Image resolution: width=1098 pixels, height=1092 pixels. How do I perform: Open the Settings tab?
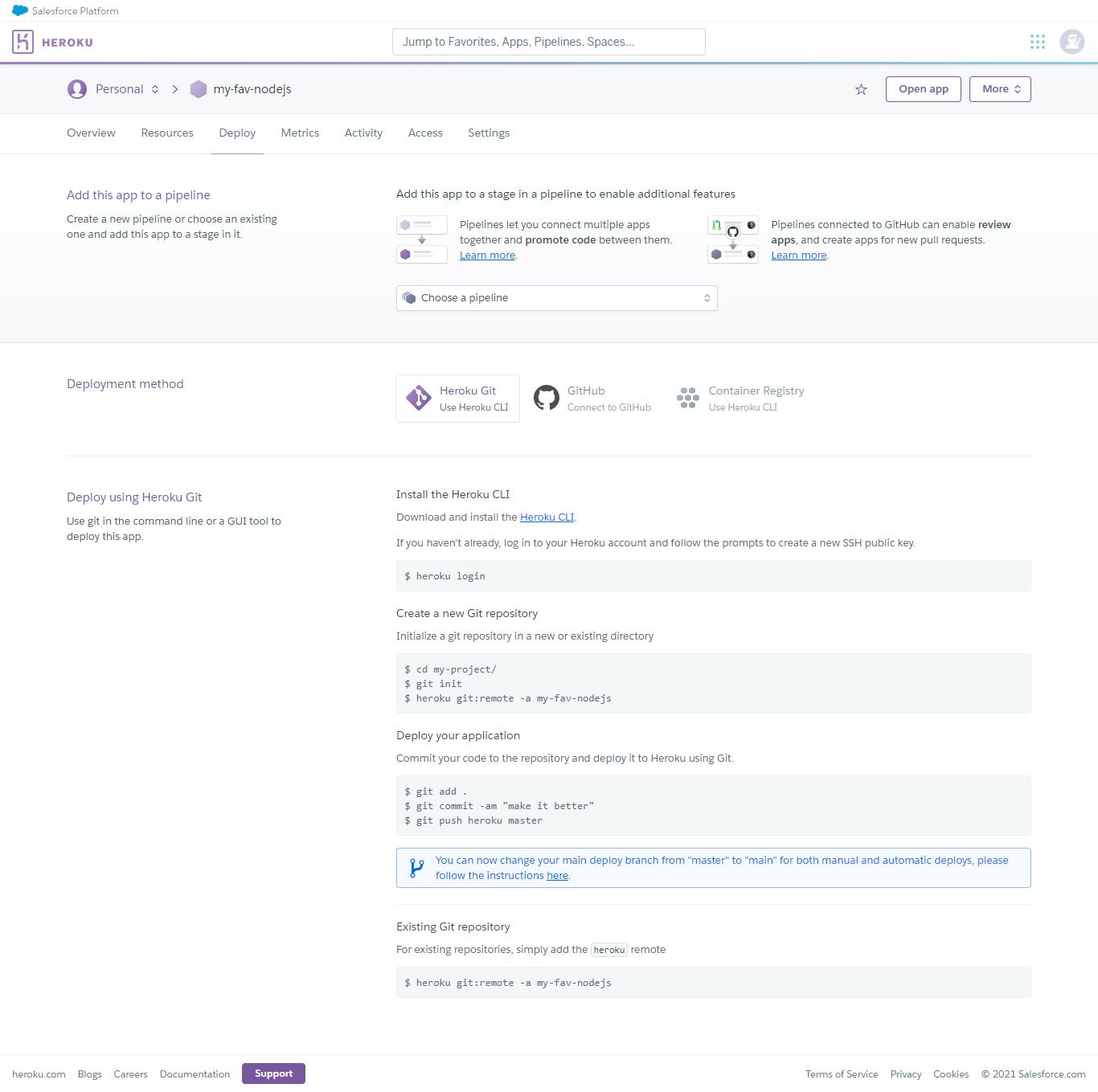489,133
